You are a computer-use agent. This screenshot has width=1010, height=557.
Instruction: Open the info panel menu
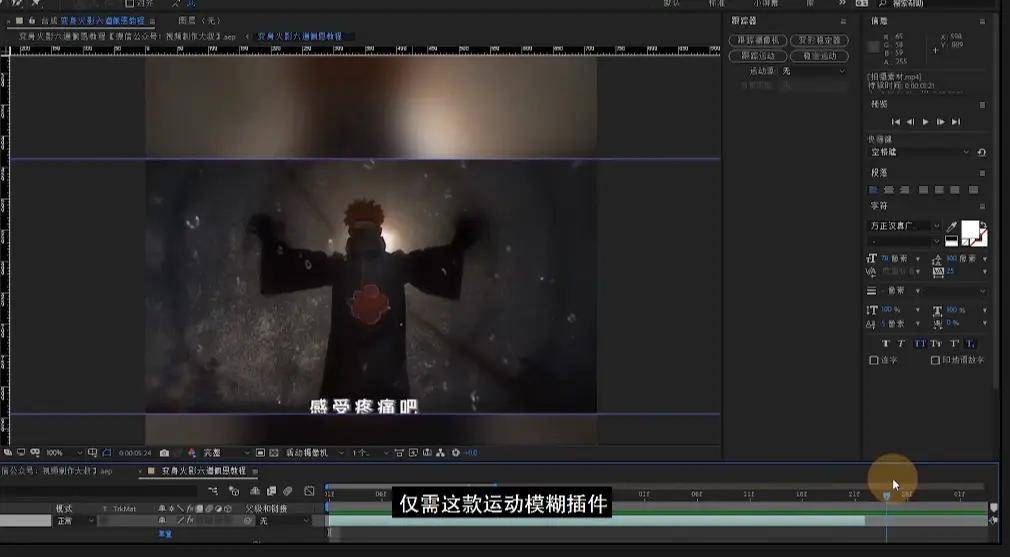point(982,21)
